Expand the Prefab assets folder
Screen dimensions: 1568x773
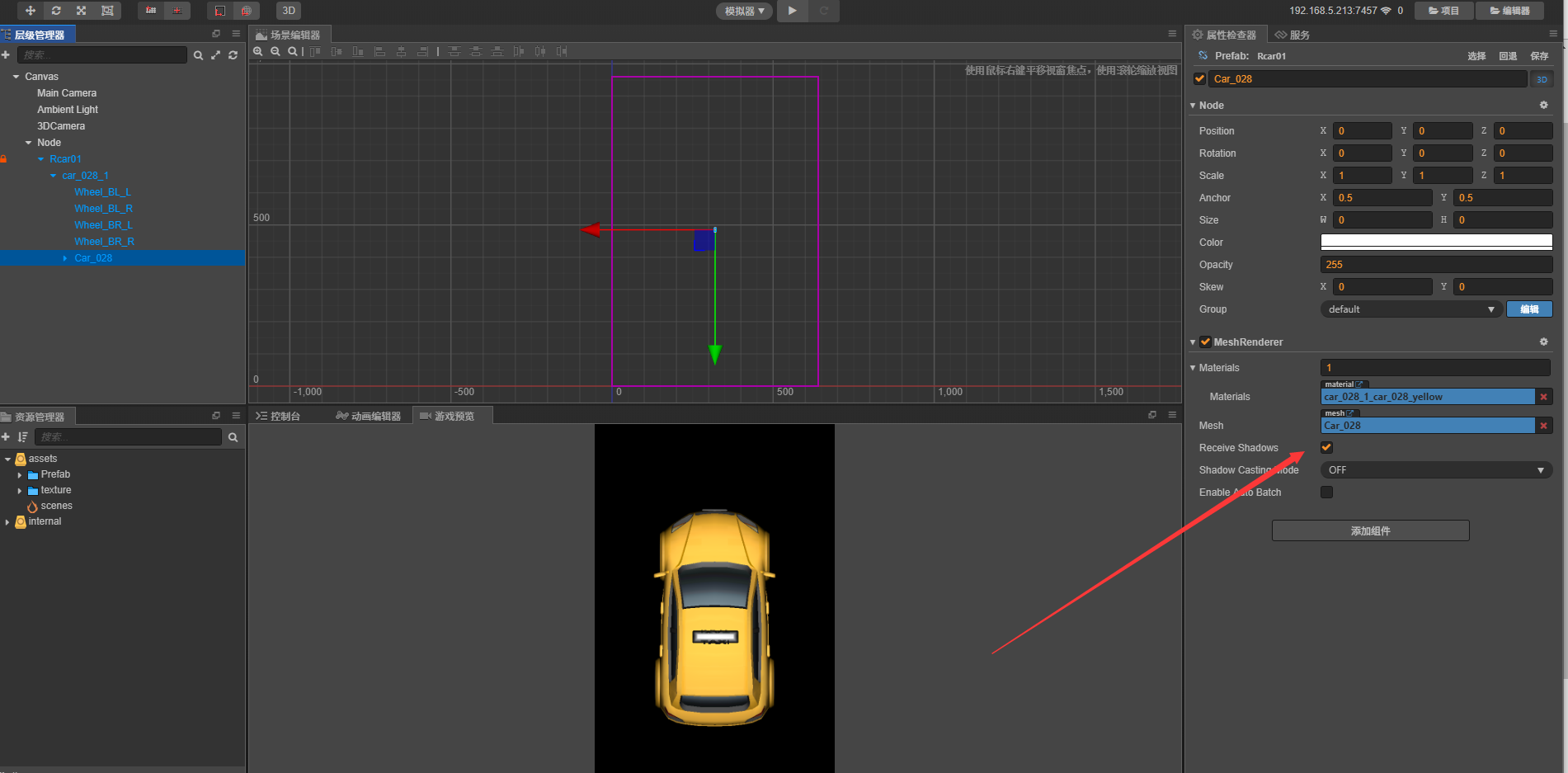click(19, 474)
